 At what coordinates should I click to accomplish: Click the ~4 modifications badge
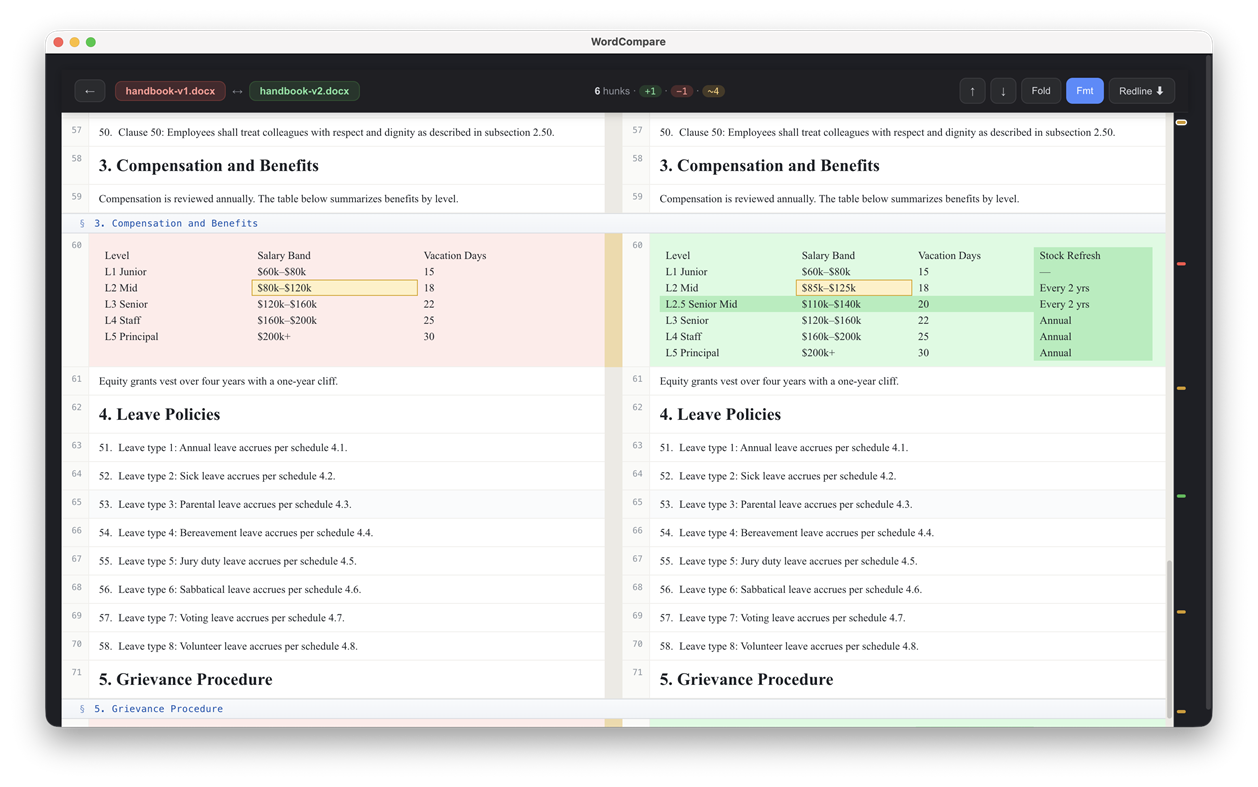click(713, 91)
